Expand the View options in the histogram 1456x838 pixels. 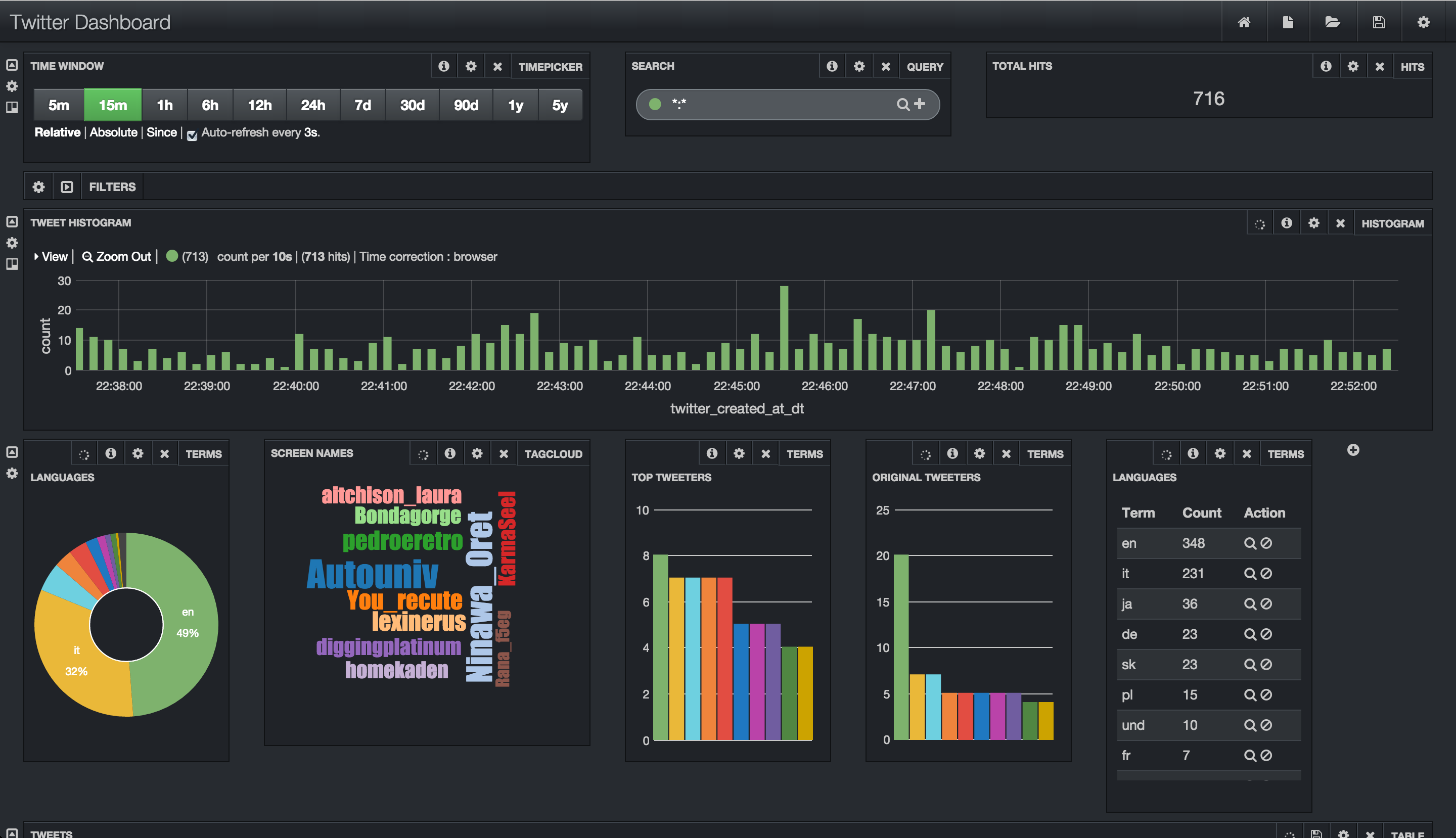tap(51, 257)
